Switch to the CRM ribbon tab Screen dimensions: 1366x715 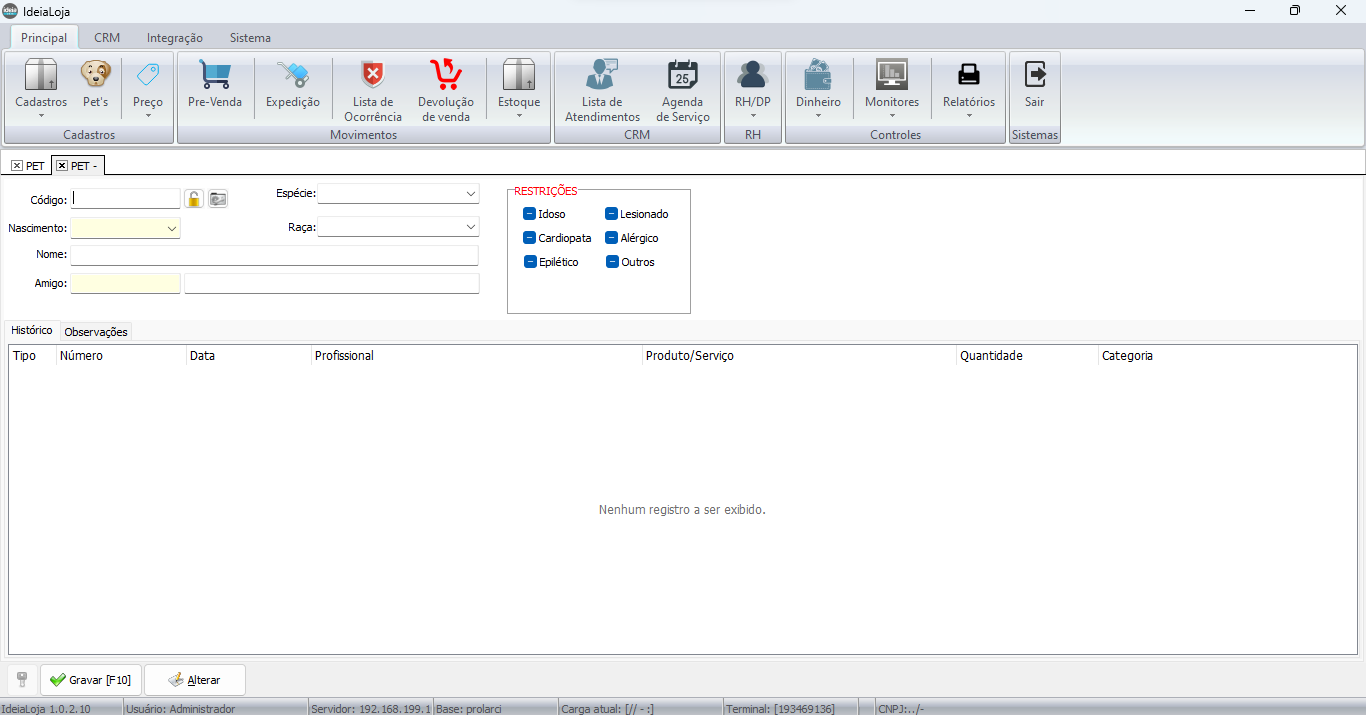(107, 38)
